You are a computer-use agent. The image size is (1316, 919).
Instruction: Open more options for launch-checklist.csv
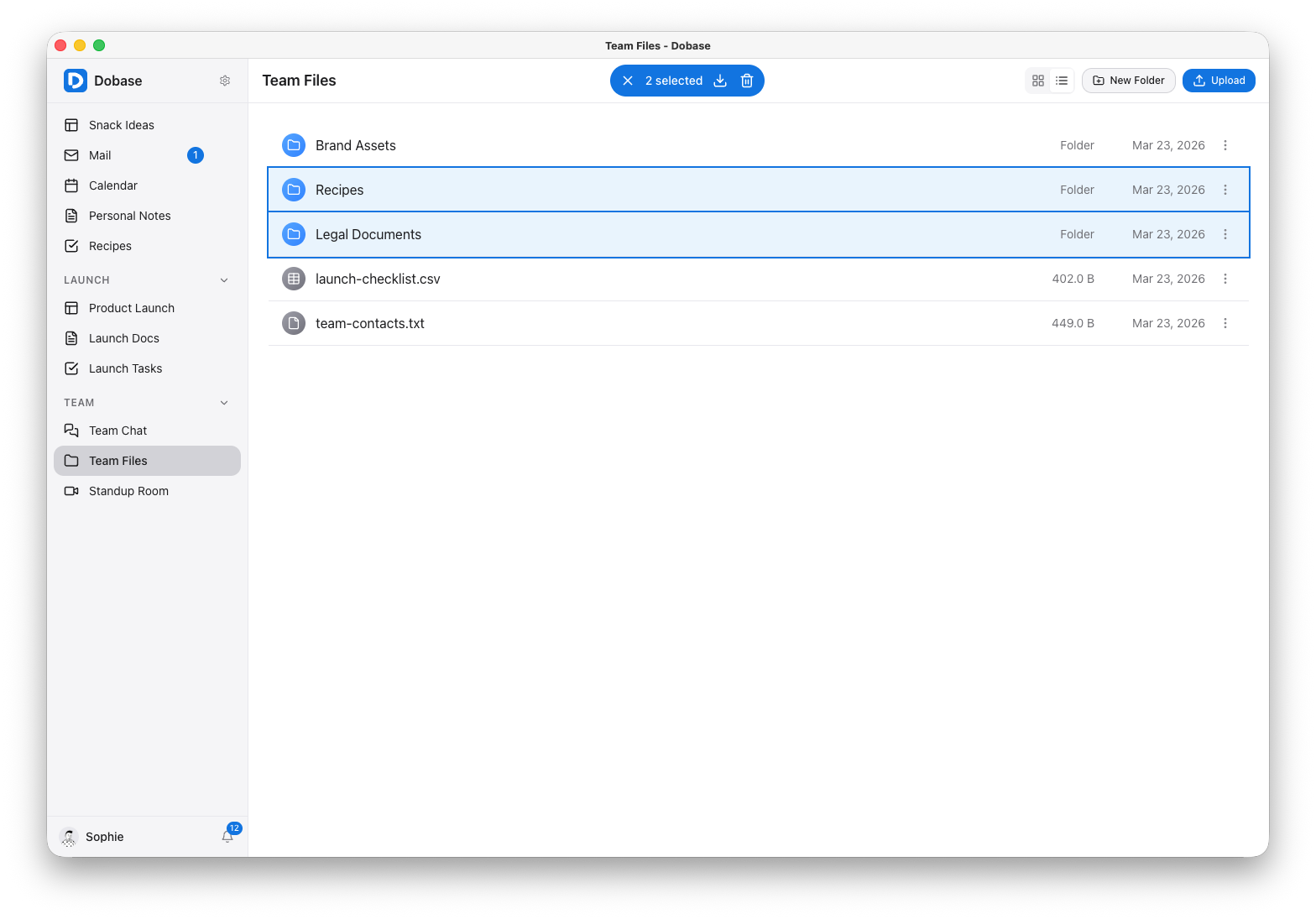pos(1225,279)
